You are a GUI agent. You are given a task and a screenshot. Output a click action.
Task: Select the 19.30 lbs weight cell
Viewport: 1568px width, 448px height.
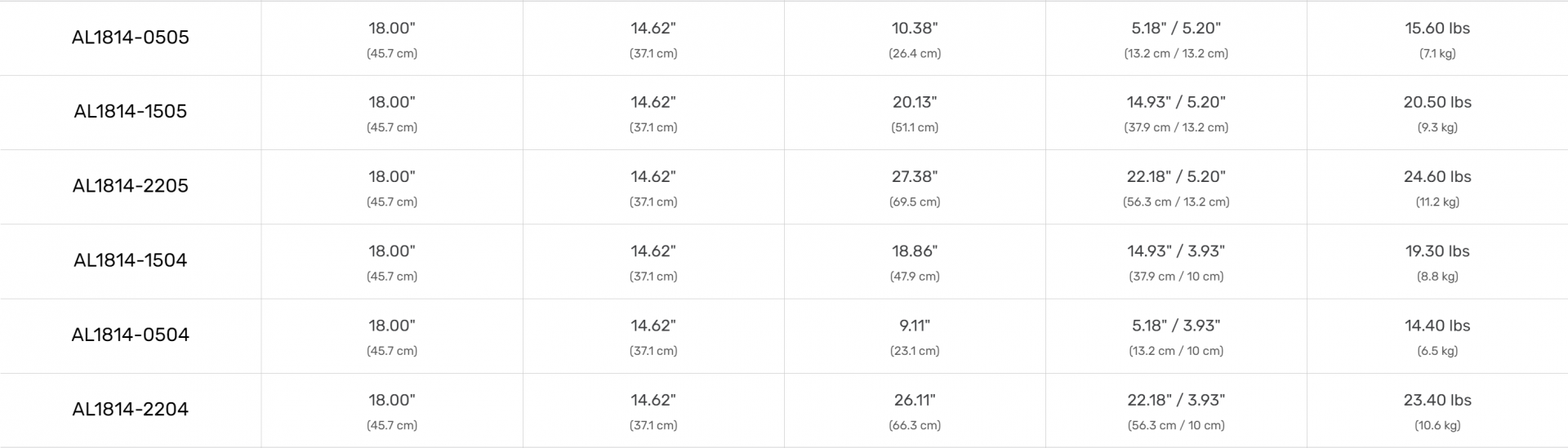1437,251
